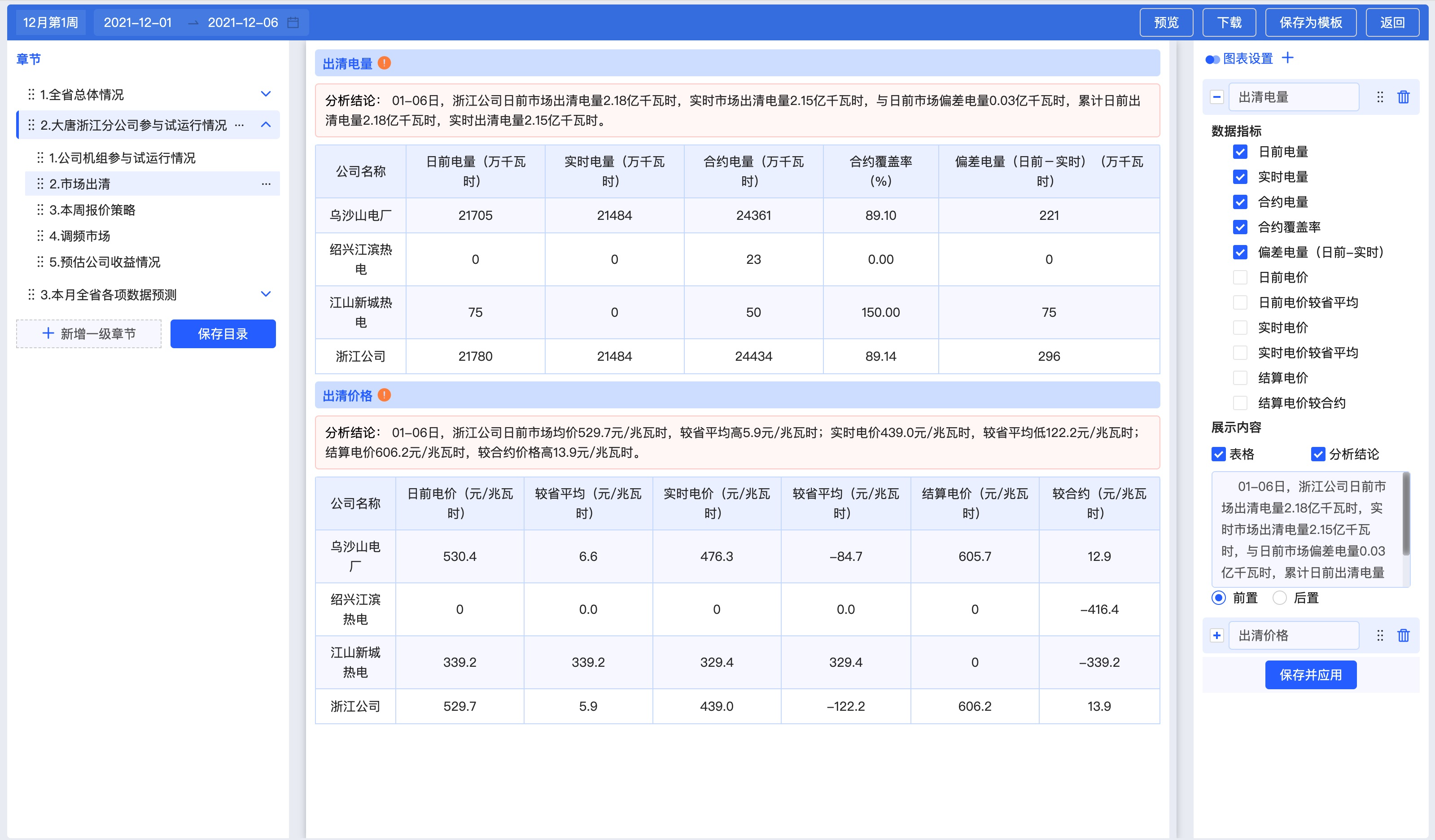Uncheck 偏差电量(日前-实时) indicator
The image size is (1435, 840).
pyautogui.click(x=1240, y=252)
